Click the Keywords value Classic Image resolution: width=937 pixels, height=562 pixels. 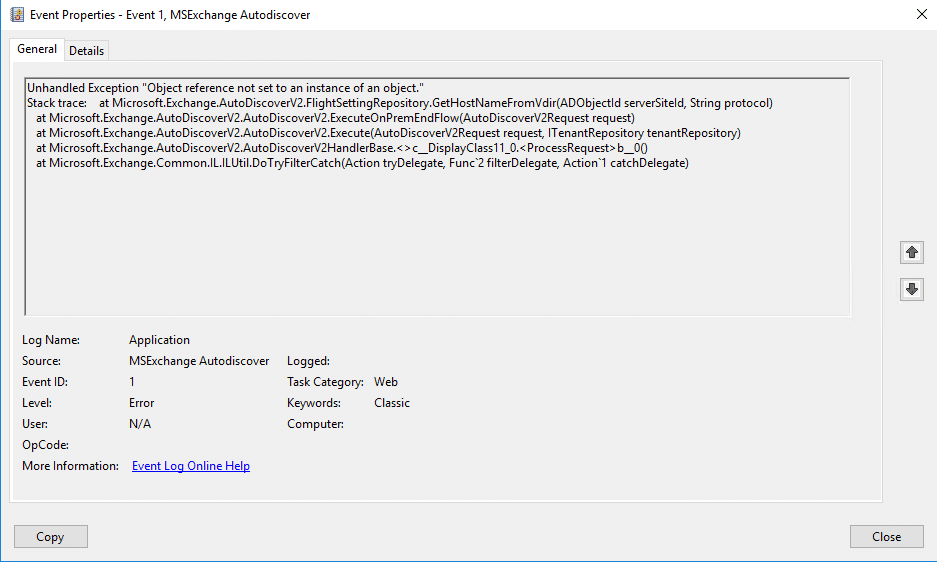(x=392, y=402)
